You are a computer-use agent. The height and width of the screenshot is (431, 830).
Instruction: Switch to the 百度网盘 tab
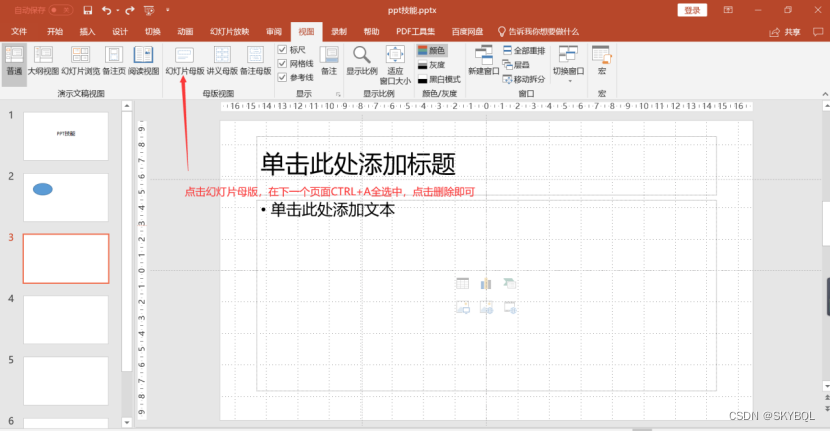(x=467, y=32)
